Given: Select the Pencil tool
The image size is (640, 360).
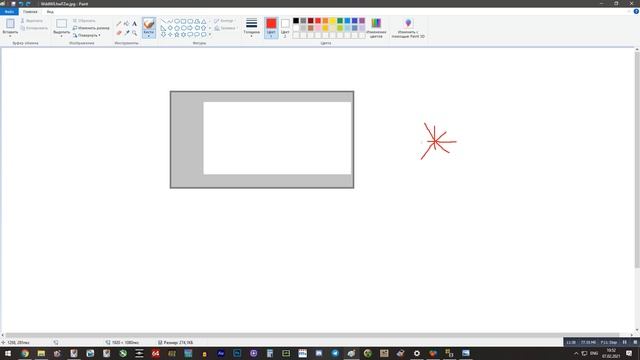Looking at the screenshot, I should click(x=119, y=23).
